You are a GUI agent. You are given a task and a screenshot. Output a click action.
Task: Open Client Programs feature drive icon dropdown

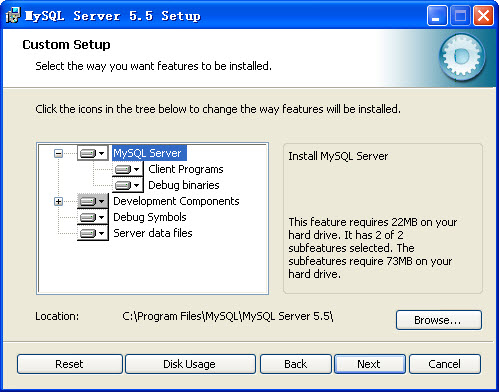click(128, 169)
